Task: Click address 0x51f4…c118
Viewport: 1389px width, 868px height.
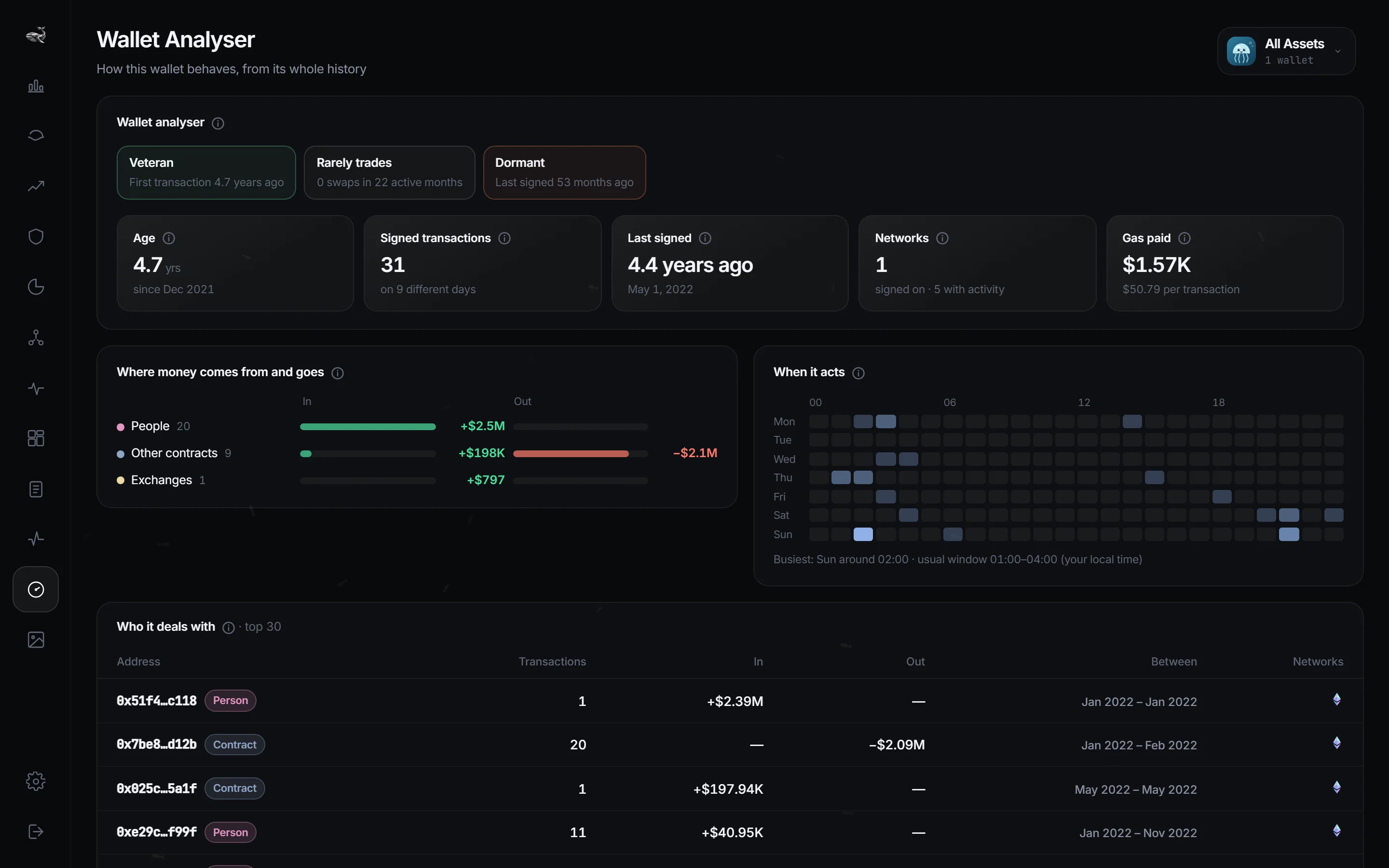Action: click(157, 701)
